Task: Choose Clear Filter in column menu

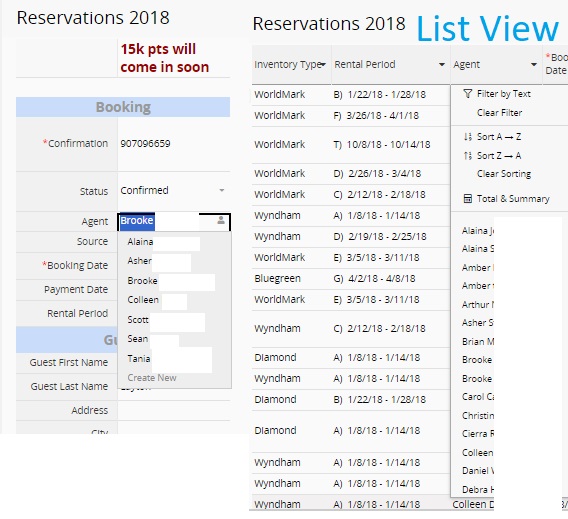Action: pos(499,113)
